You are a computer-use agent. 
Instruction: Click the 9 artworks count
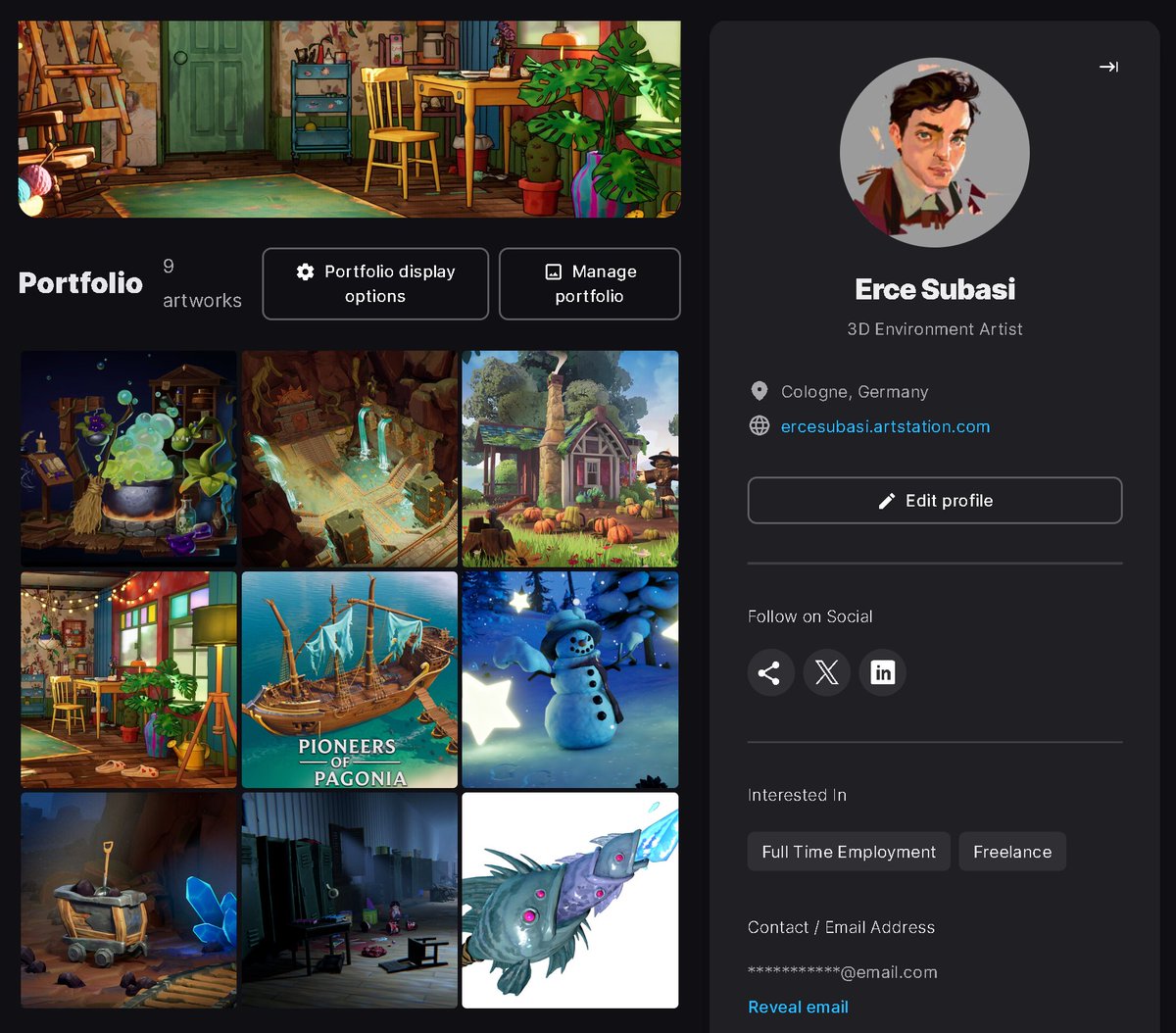pos(202,283)
